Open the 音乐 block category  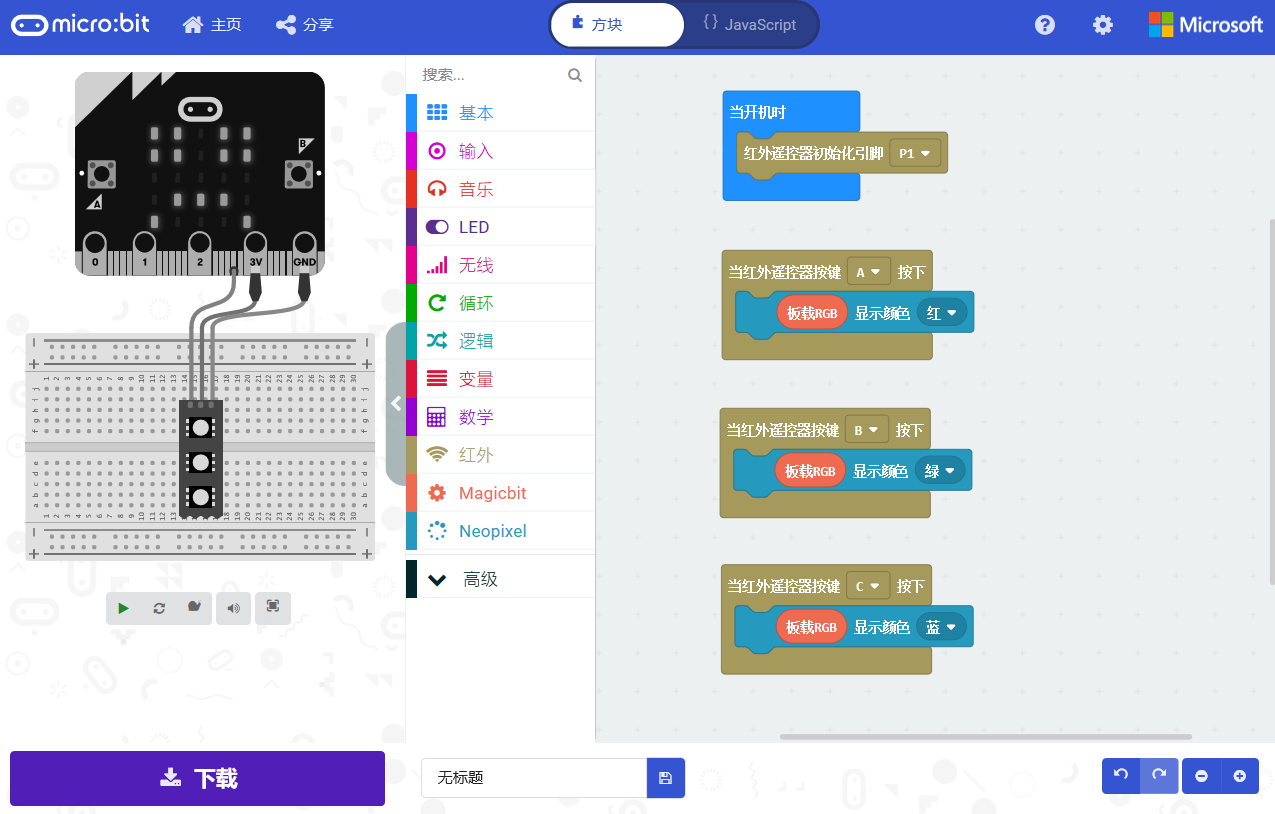point(500,189)
